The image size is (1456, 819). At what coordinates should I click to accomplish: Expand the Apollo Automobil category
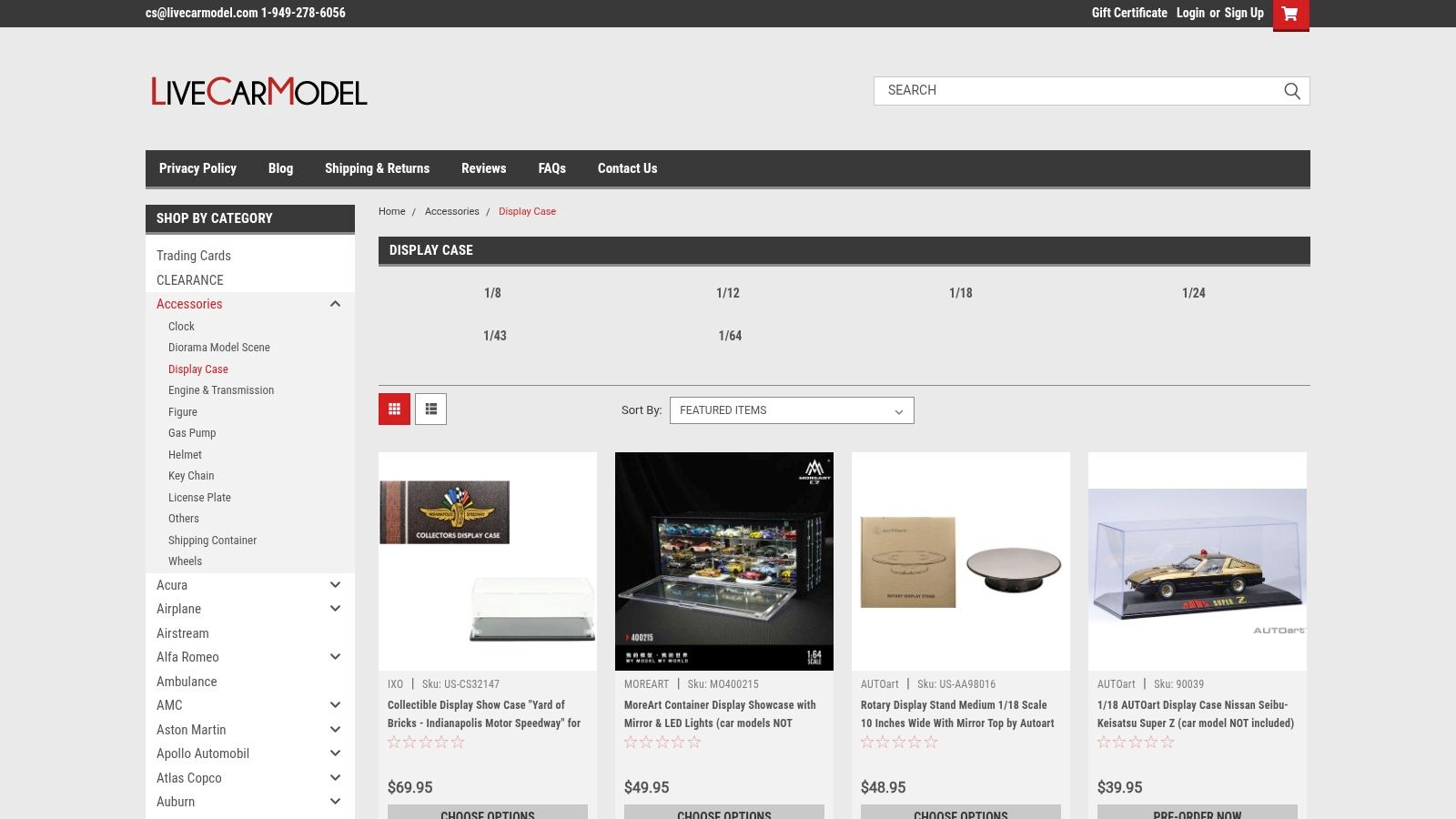coord(335,753)
